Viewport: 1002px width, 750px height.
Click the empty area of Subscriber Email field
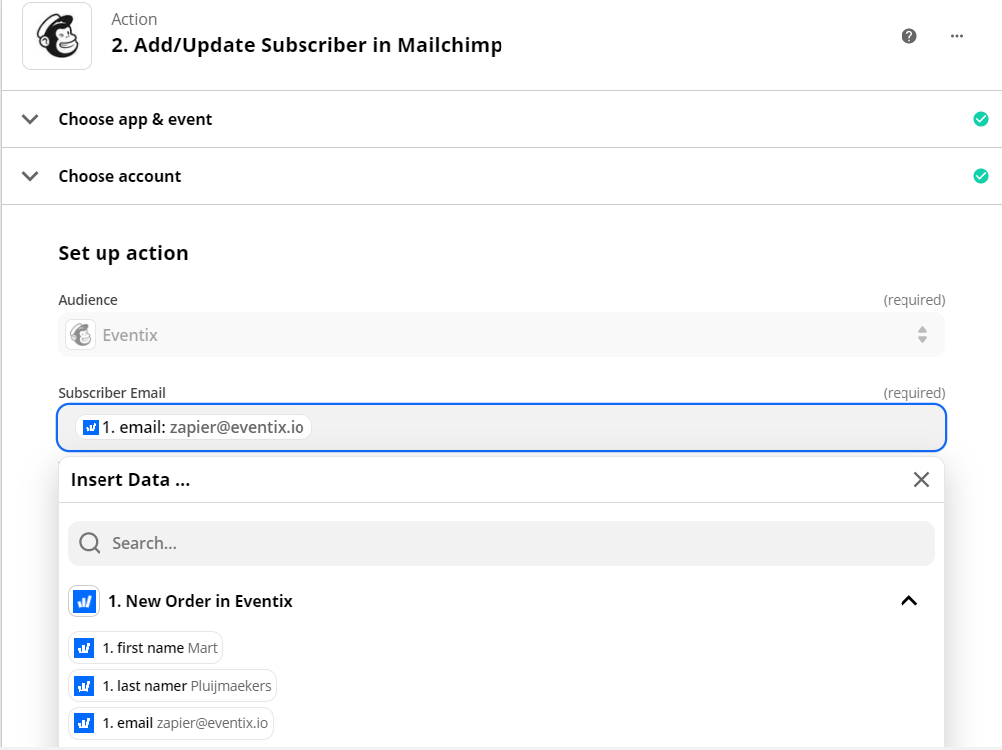coord(626,427)
